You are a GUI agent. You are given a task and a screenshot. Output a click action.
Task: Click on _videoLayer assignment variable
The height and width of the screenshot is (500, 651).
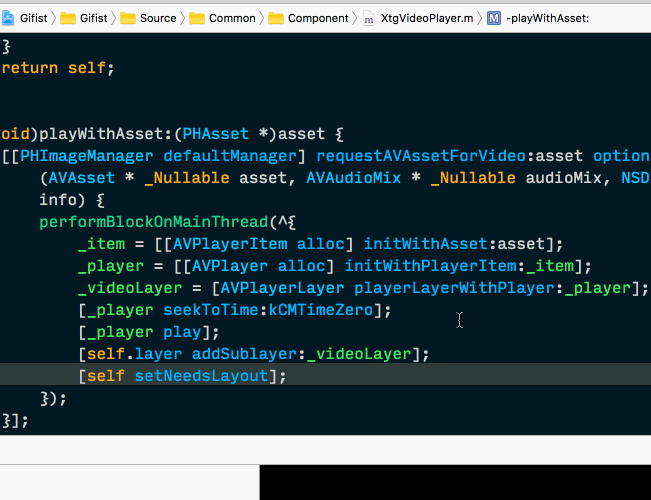[130, 288]
